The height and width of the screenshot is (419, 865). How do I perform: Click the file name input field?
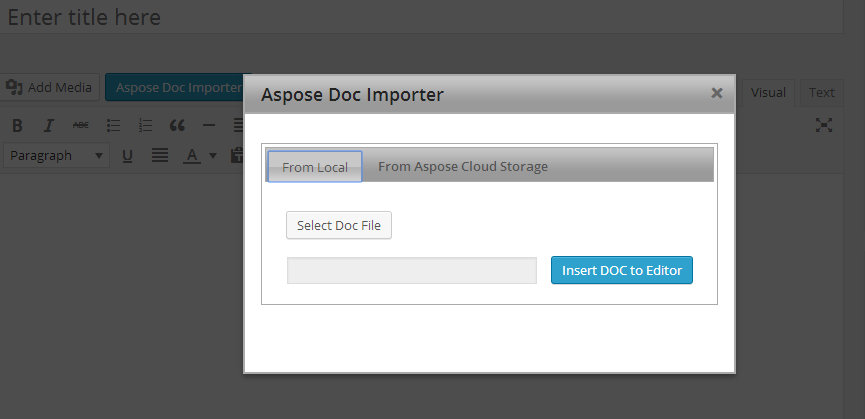[412, 270]
